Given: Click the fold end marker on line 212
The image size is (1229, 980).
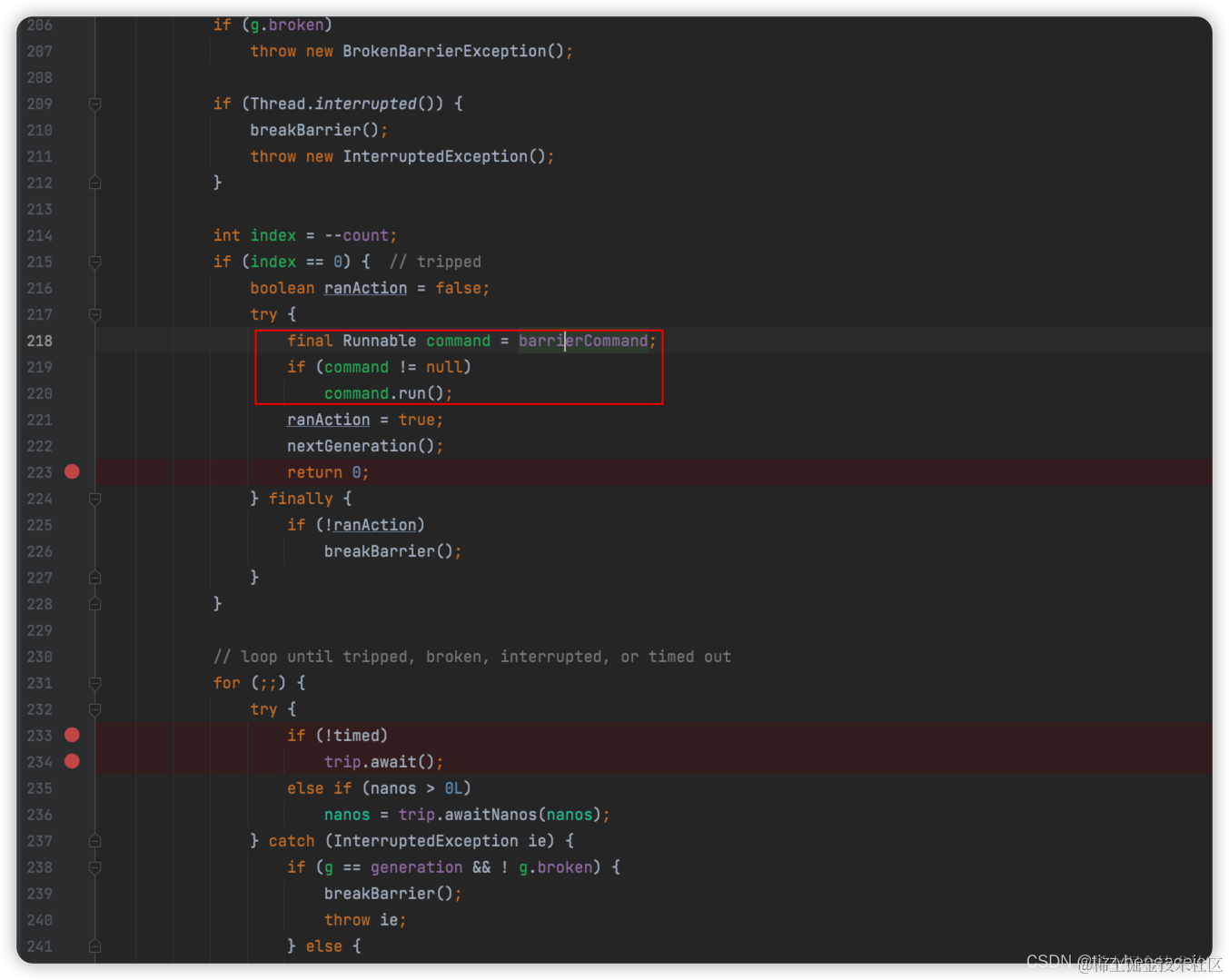Looking at the screenshot, I should tap(94, 183).
